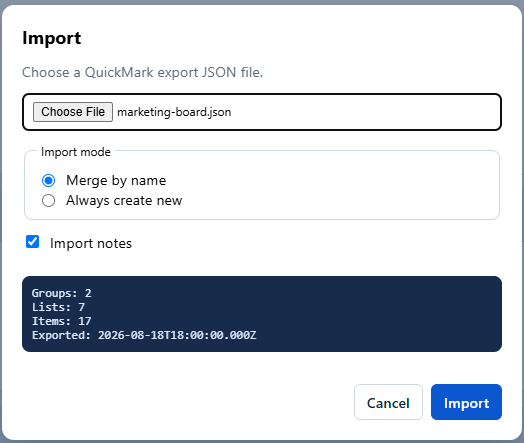The image size is (524, 443).
Task: Click the Choose a QuickMark export JSON file text
Action: pos(142,72)
